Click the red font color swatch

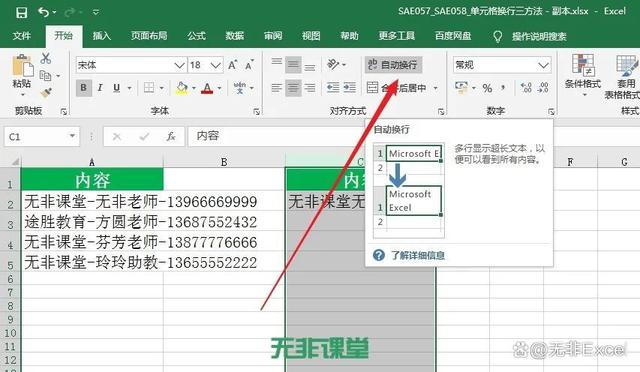point(207,88)
